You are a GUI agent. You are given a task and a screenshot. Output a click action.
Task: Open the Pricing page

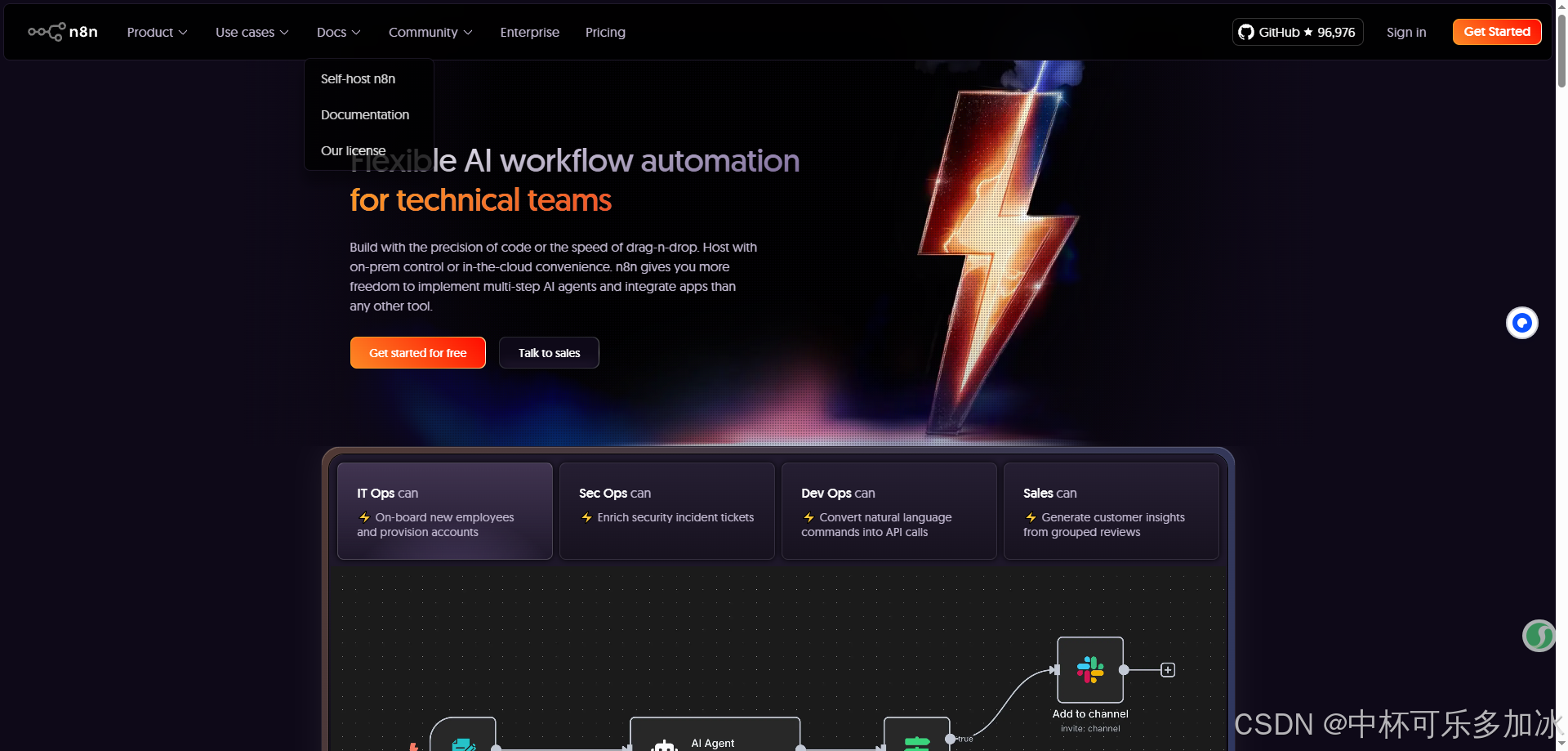[605, 32]
